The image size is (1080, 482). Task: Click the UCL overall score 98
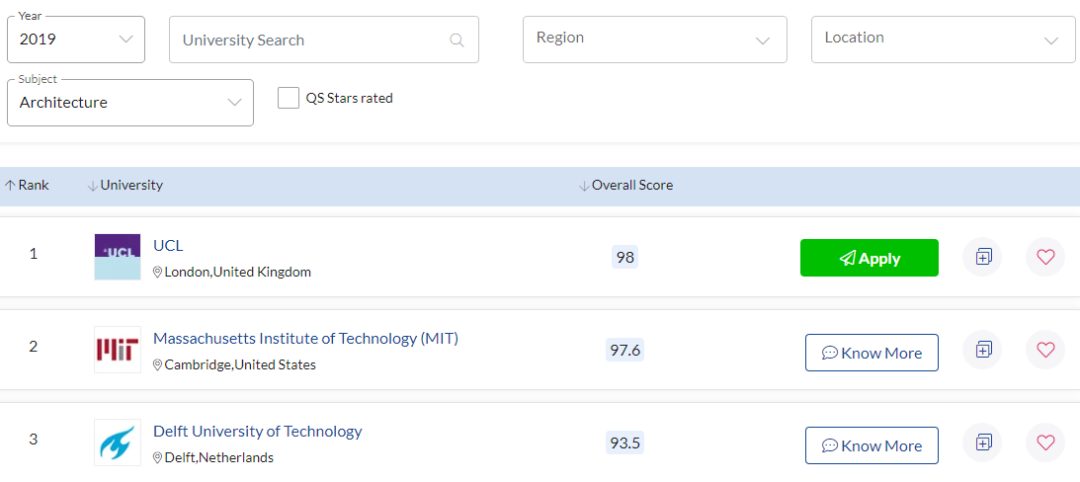625,258
